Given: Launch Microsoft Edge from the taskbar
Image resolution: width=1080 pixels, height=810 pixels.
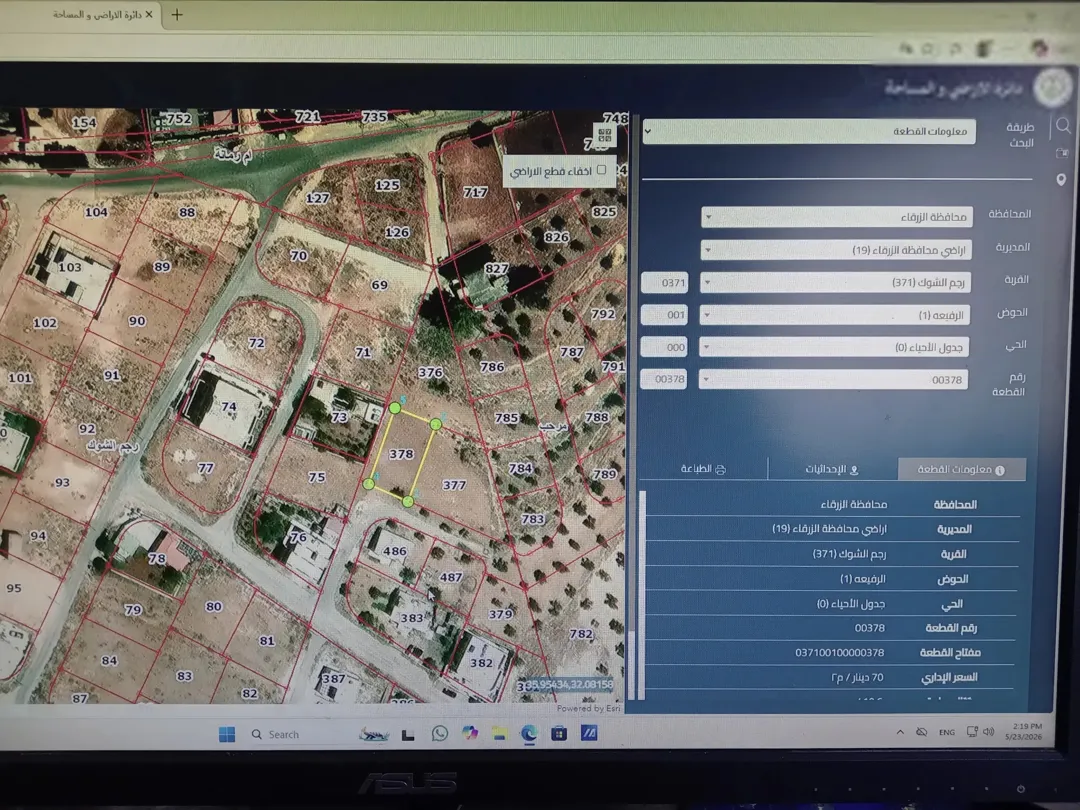Looking at the screenshot, I should (x=529, y=734).
